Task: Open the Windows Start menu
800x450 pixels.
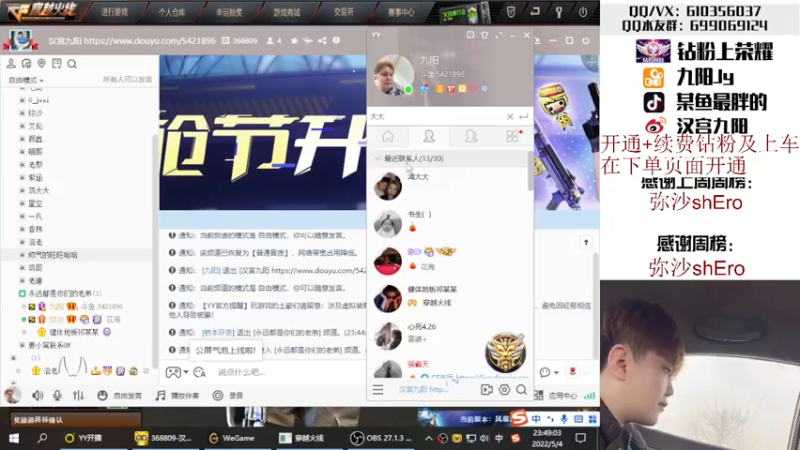Action: [14, 438]
